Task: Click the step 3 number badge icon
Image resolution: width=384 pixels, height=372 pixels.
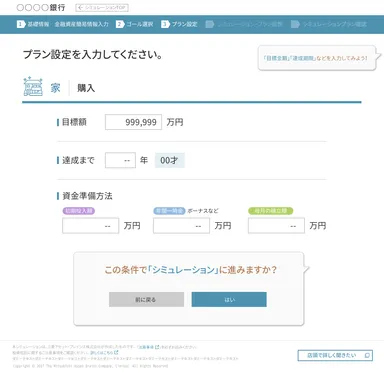Action: (165, 24)
